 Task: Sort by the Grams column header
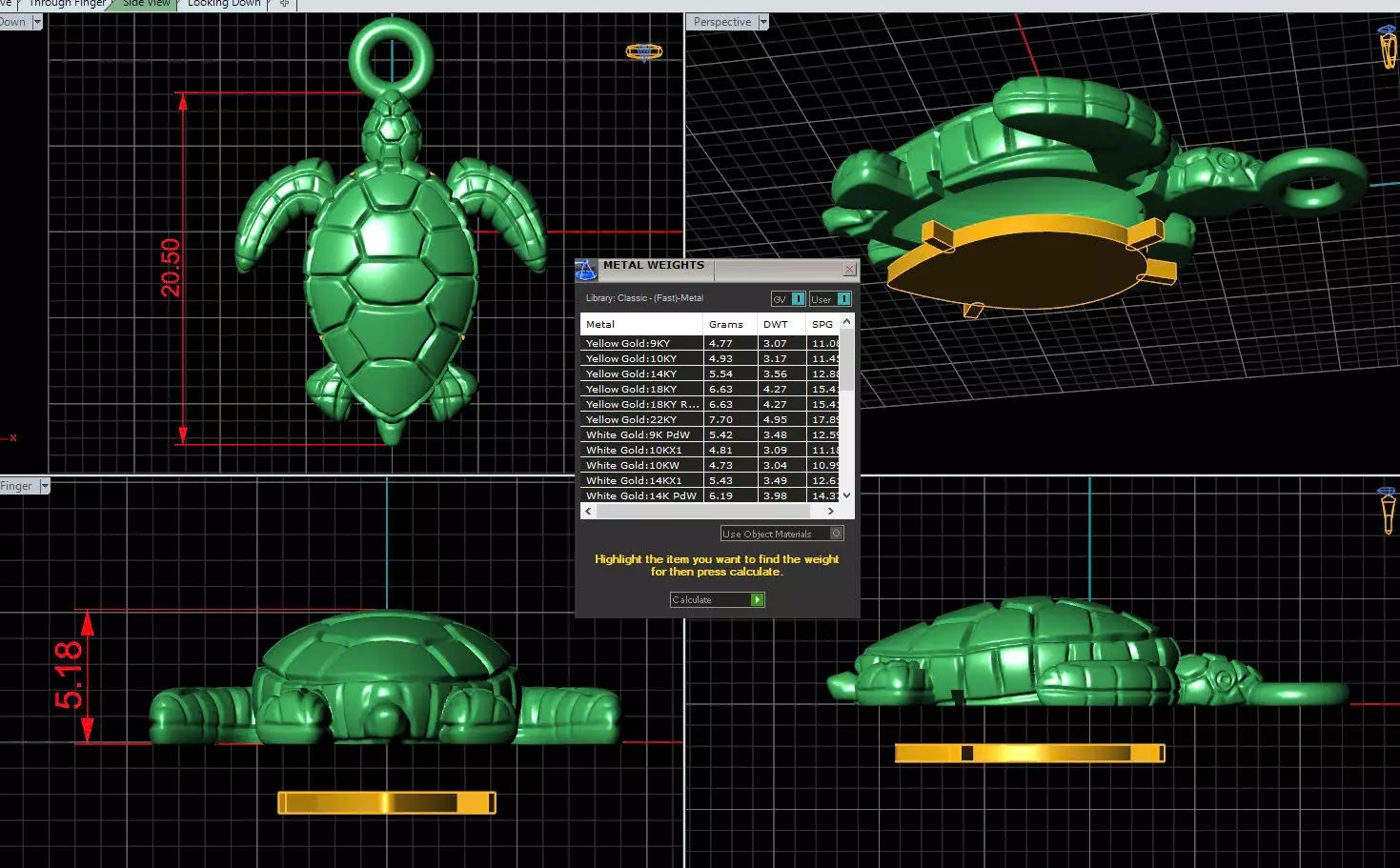[x=729, y=324]
